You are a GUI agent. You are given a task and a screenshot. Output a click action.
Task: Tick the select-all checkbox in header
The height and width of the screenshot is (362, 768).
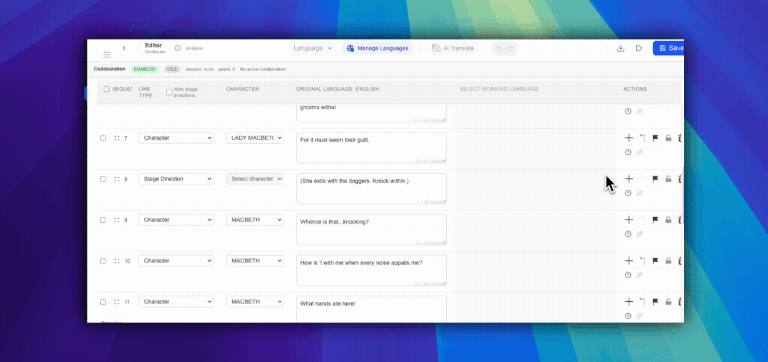pos(106,89)
